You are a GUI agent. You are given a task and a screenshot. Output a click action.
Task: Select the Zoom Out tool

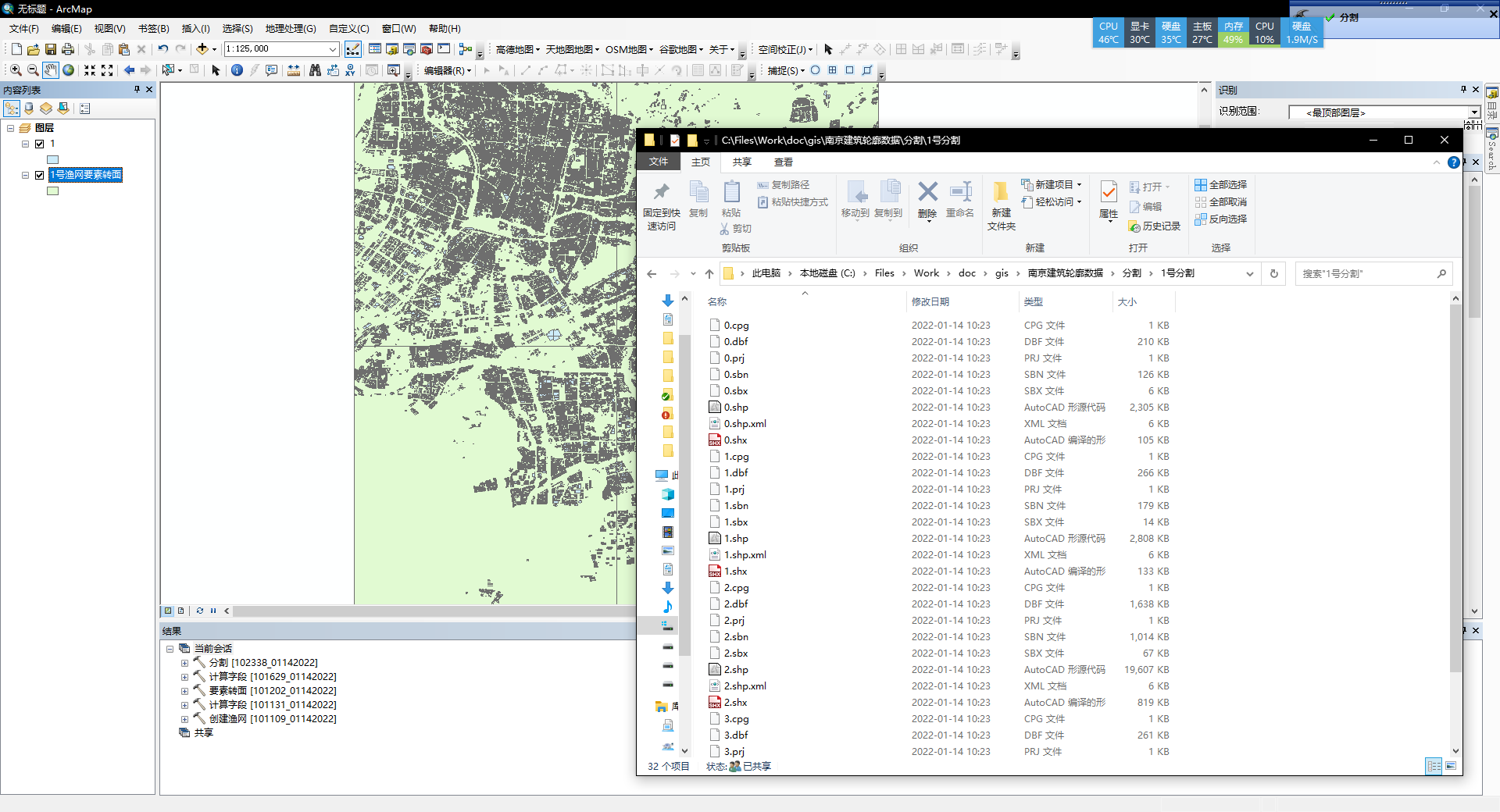click(x=33, y=70)
